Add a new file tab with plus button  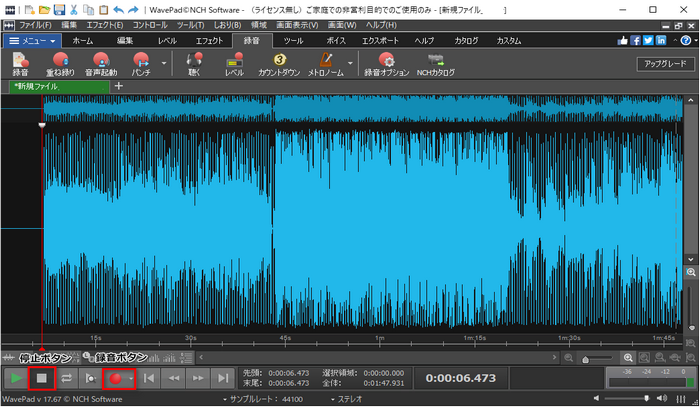119,86
